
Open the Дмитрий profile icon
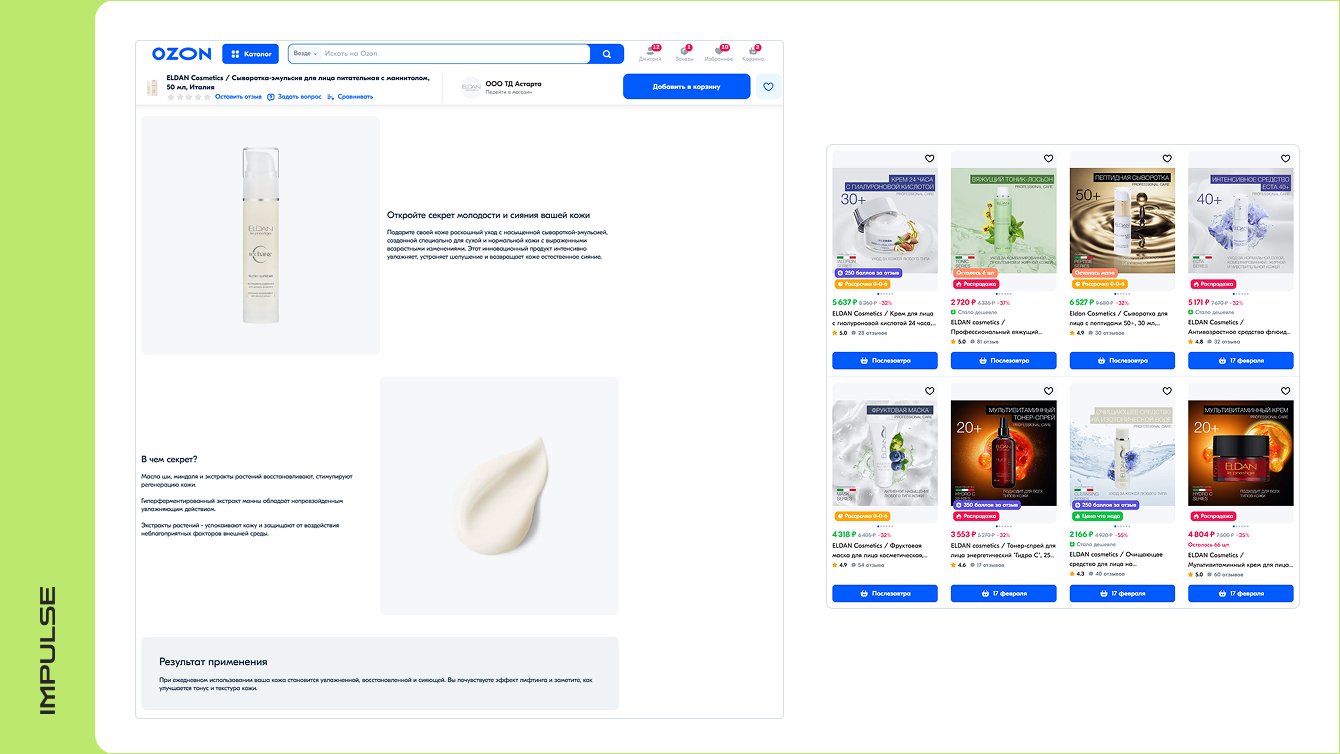click(x=650, y=53)
